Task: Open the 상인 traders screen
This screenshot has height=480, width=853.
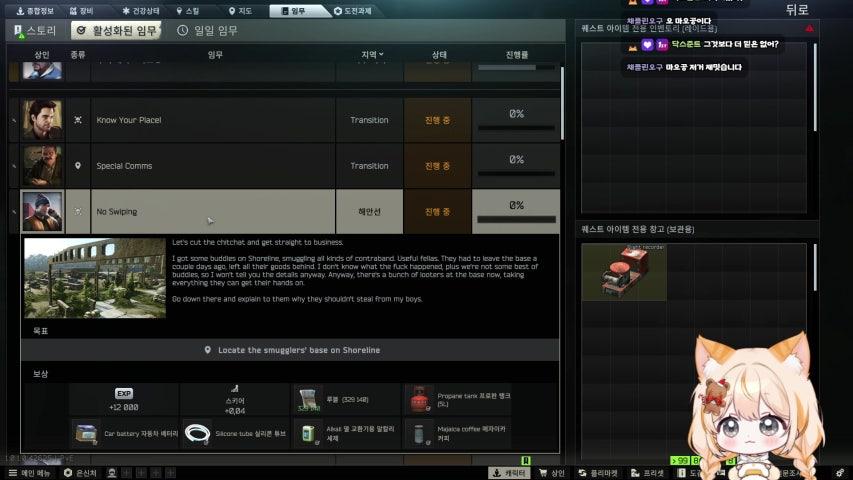Action: (x=552, y=473)
